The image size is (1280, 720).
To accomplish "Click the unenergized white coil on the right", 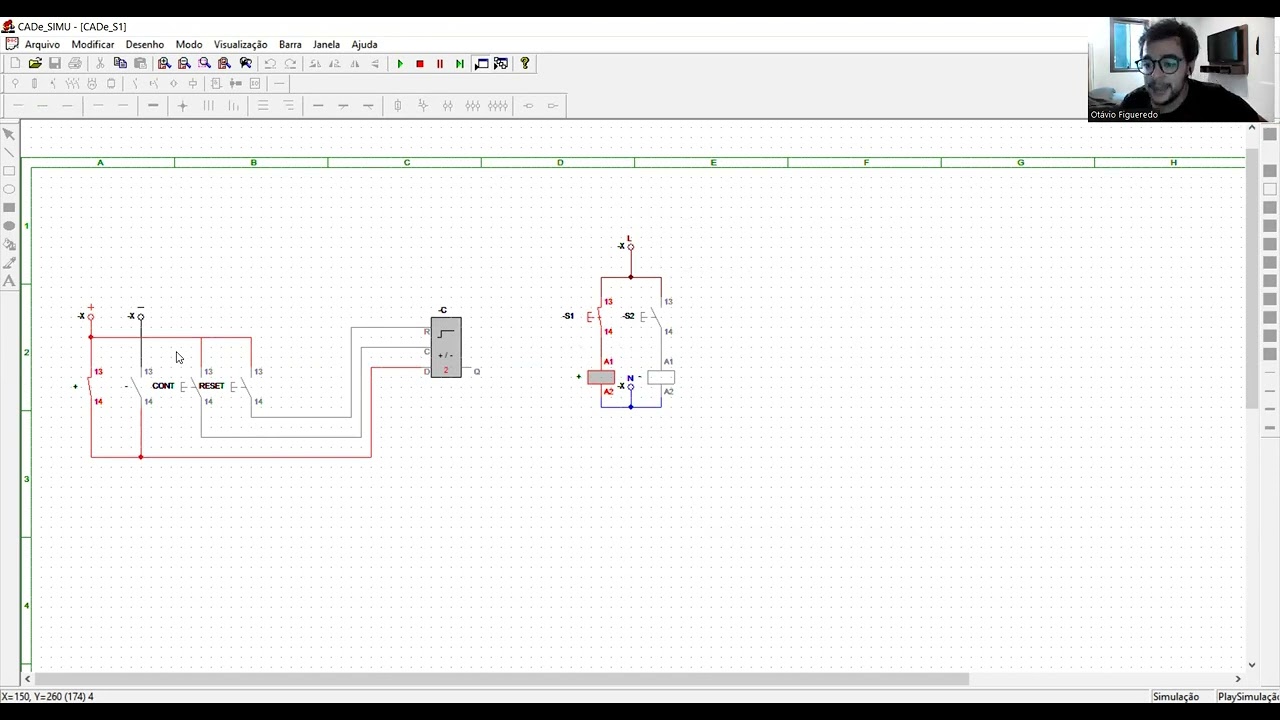I will coord(661,377).
